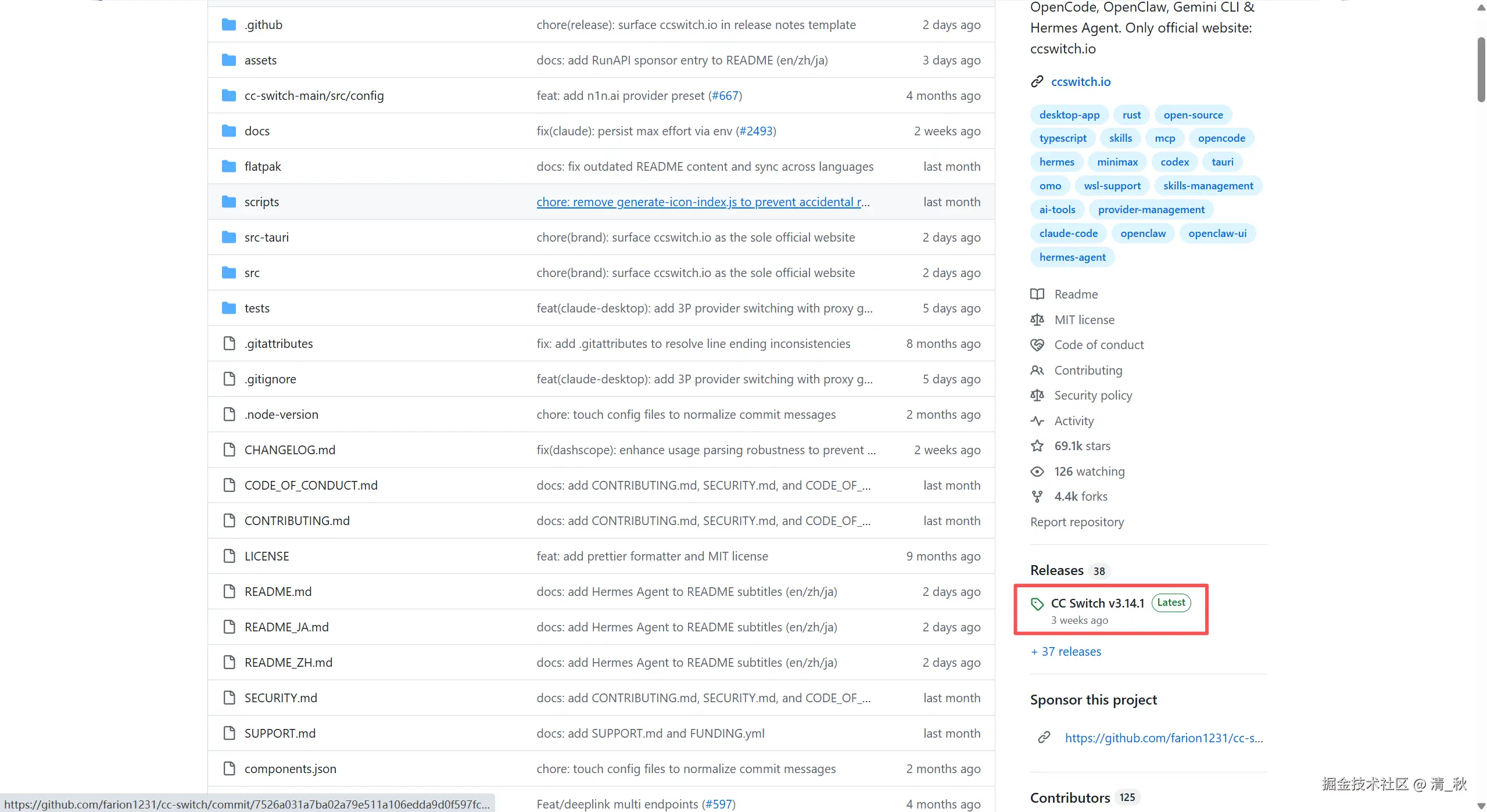Viewport: 1487px width, 812px height.
Task: Click the scale icon beside MIT license
Action: tap(1037, 319)
